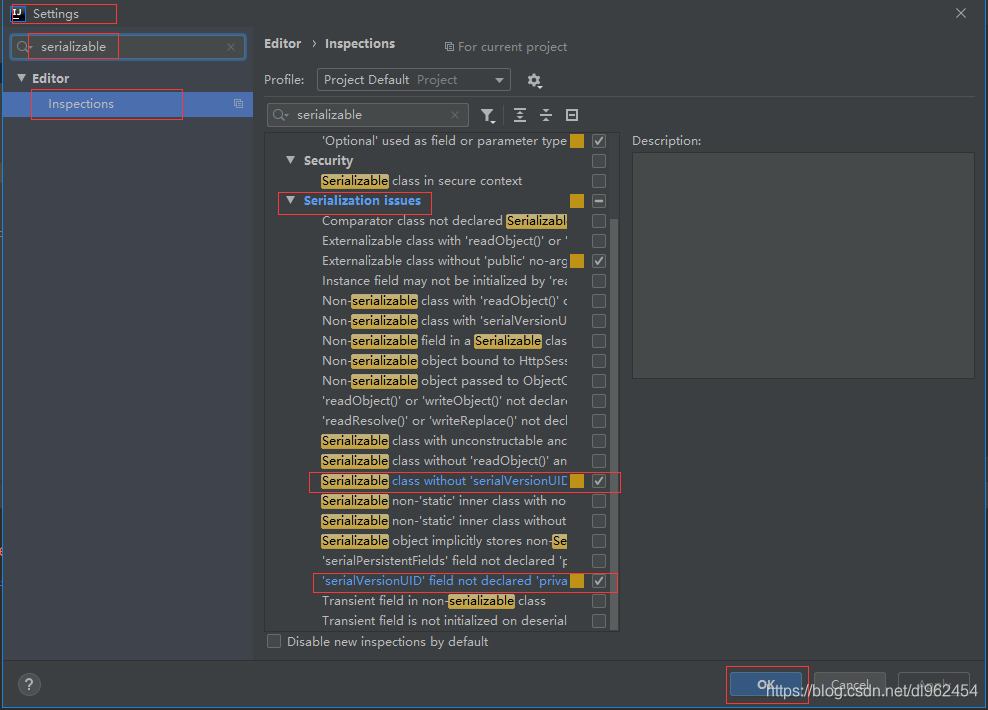Image resolution: width=988 pixels, height=710 pixels.
Task: Toggle Serialization issues group checkbox
Action: coord(599,201)
